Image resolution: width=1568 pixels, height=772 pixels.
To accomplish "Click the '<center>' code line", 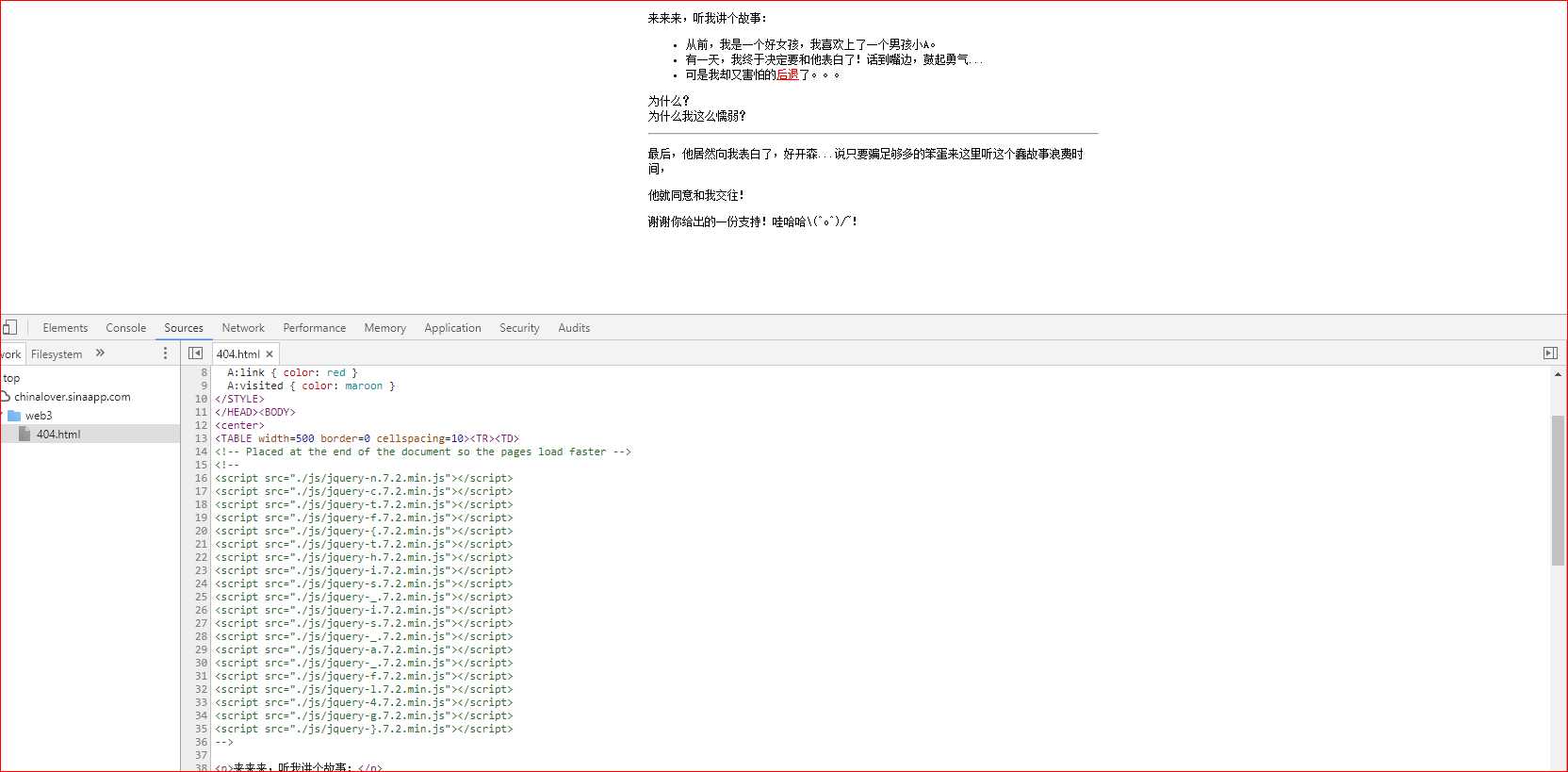I will 239,425.
